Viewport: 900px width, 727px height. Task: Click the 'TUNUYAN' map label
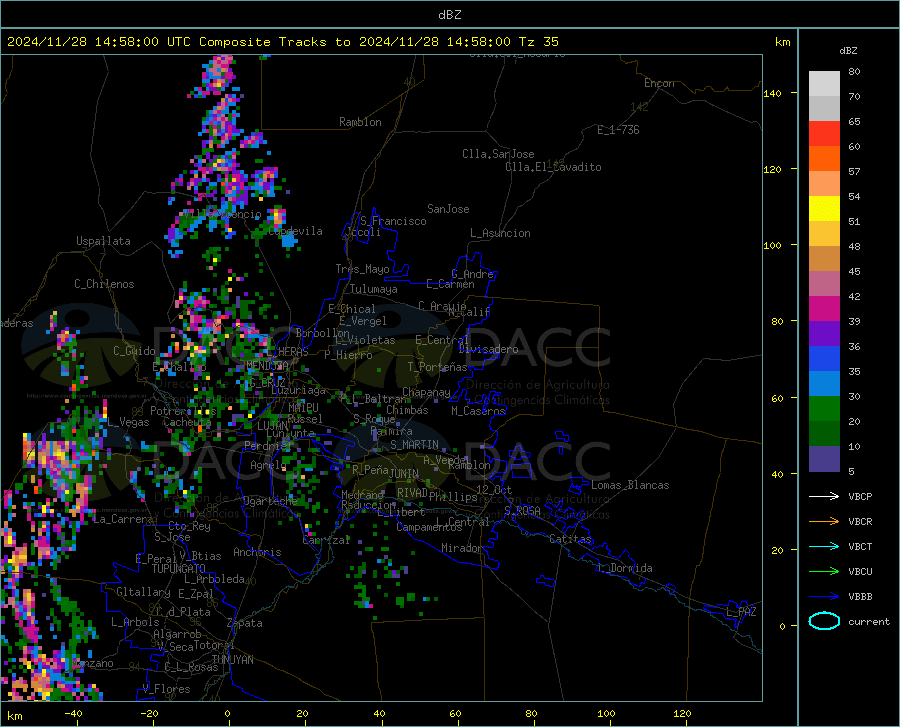click(232, 659)
